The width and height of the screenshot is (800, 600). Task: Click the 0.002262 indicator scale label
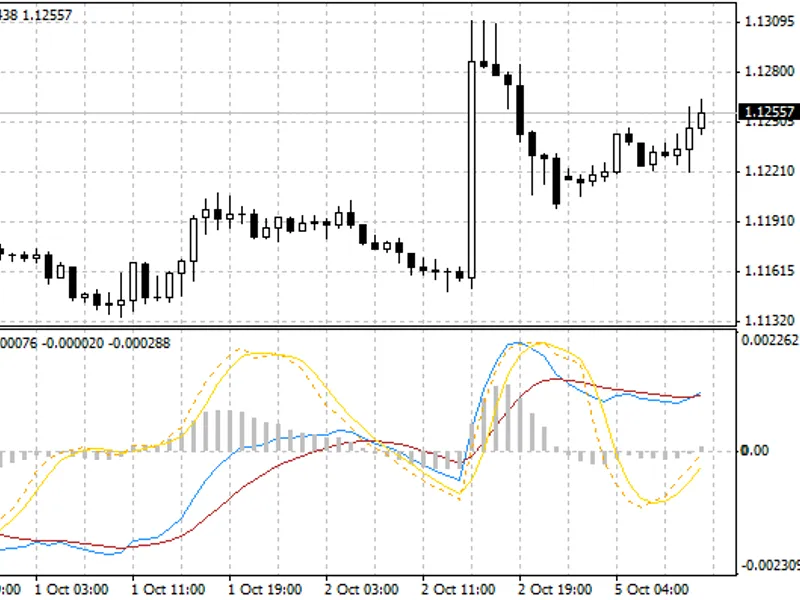click(x=770, y=340)
